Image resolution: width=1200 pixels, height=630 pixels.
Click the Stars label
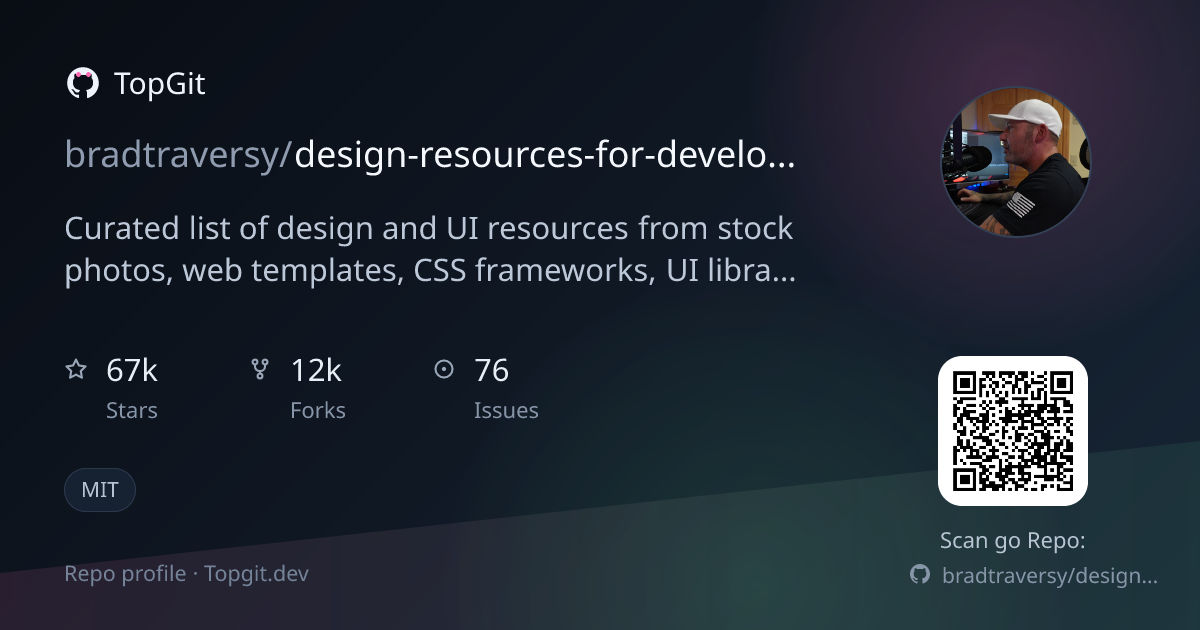132,410
